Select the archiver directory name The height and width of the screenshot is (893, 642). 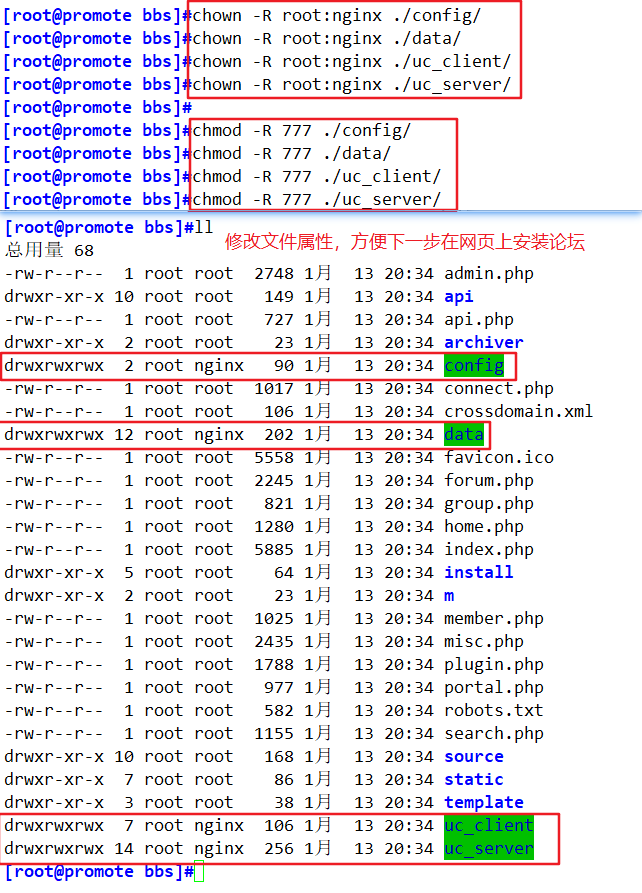click(484, 343)
